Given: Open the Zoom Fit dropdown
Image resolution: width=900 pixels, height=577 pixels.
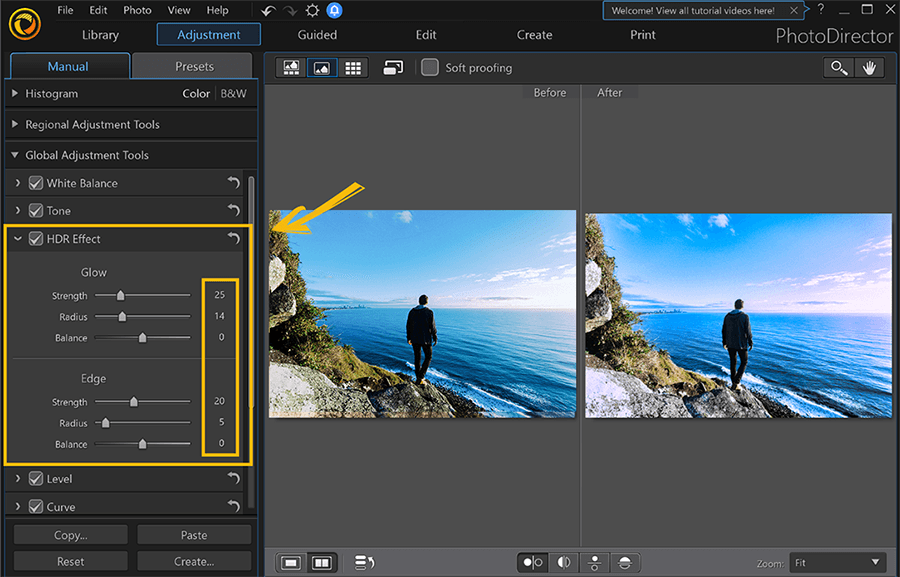Looking at the screenshot, I should tap(837, 562).
